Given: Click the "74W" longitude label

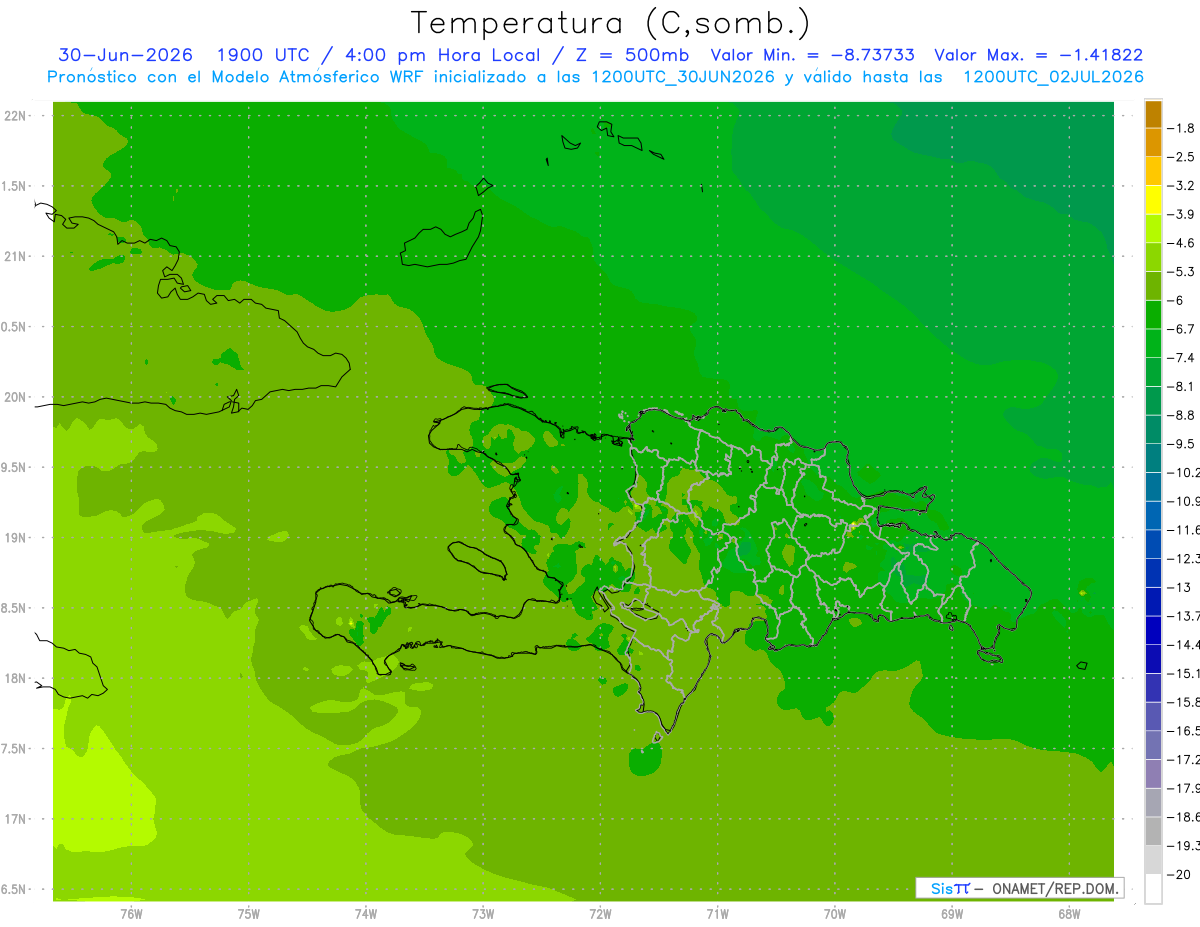Looking at the screenshot, I should [366, 913].
